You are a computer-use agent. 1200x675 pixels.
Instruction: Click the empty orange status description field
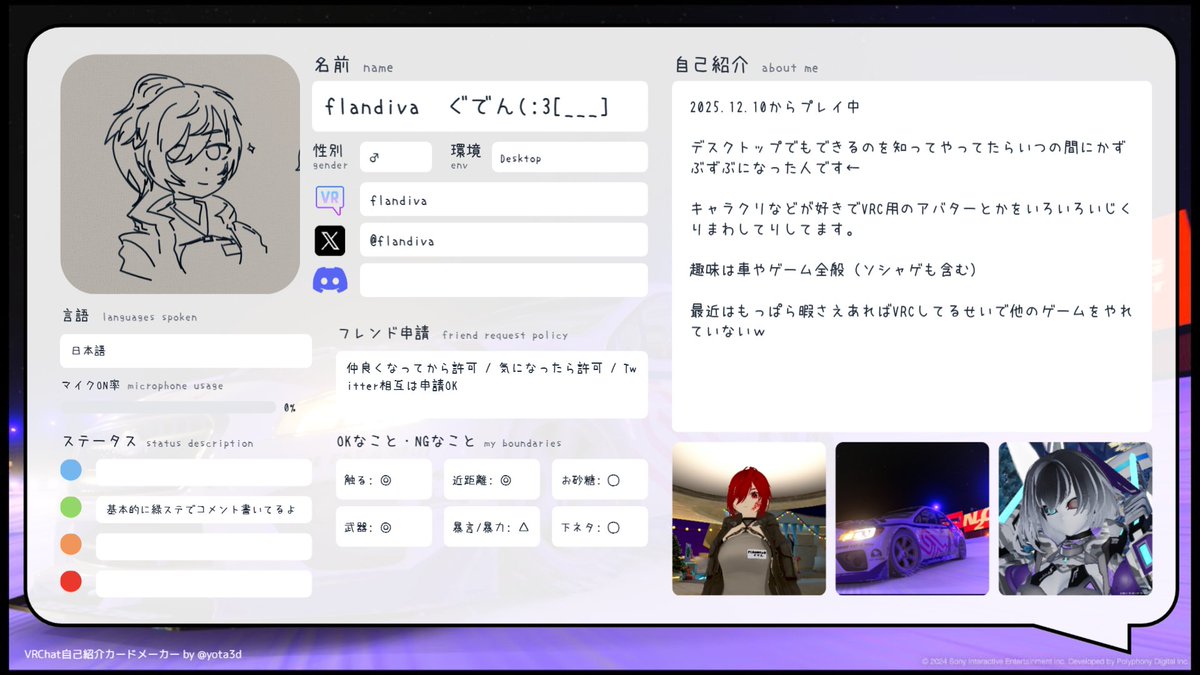click(x=204, y=546)
